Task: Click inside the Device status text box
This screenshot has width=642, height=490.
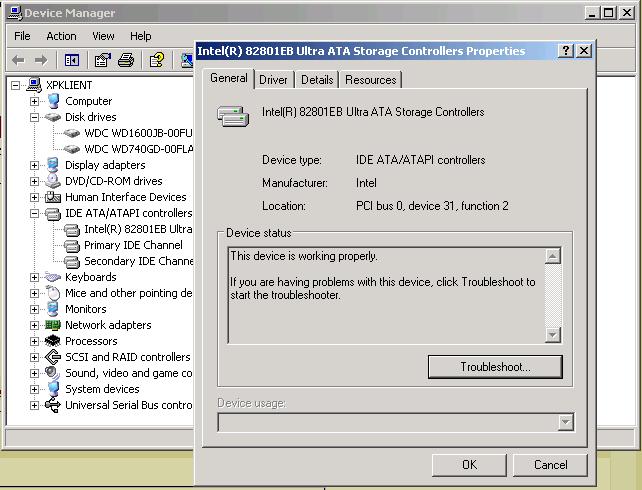Action: (x=386, y=295)
